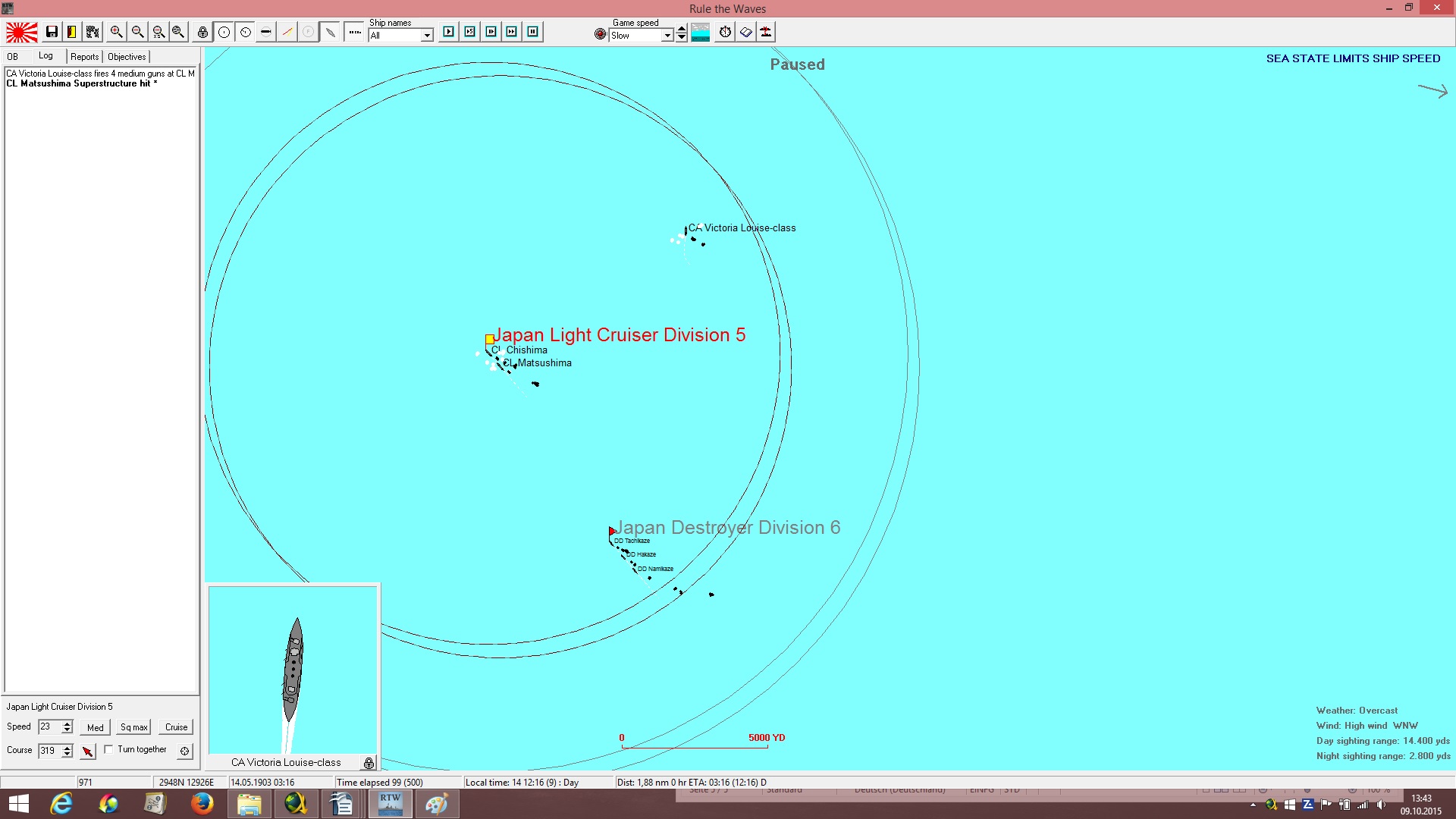This screenshot has width=1456, height=819.
Task: Click the fourth magnifier zoom icon
Action: tap(178, 32)
